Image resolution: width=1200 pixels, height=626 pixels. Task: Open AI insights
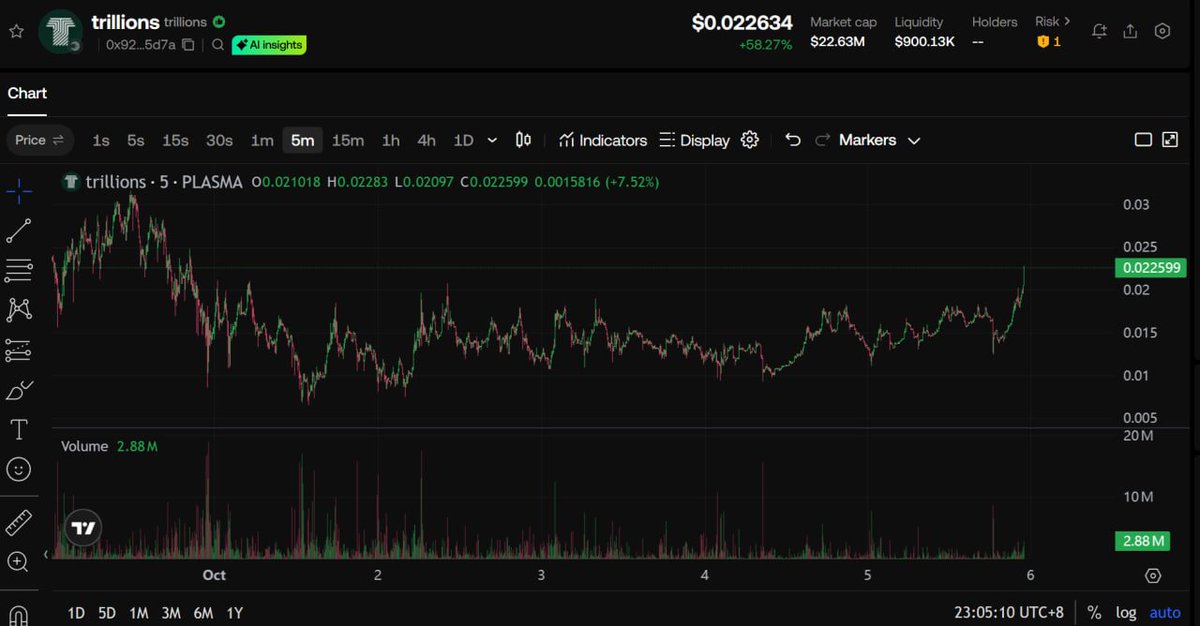pyautogui.click(x=269, y=45)
